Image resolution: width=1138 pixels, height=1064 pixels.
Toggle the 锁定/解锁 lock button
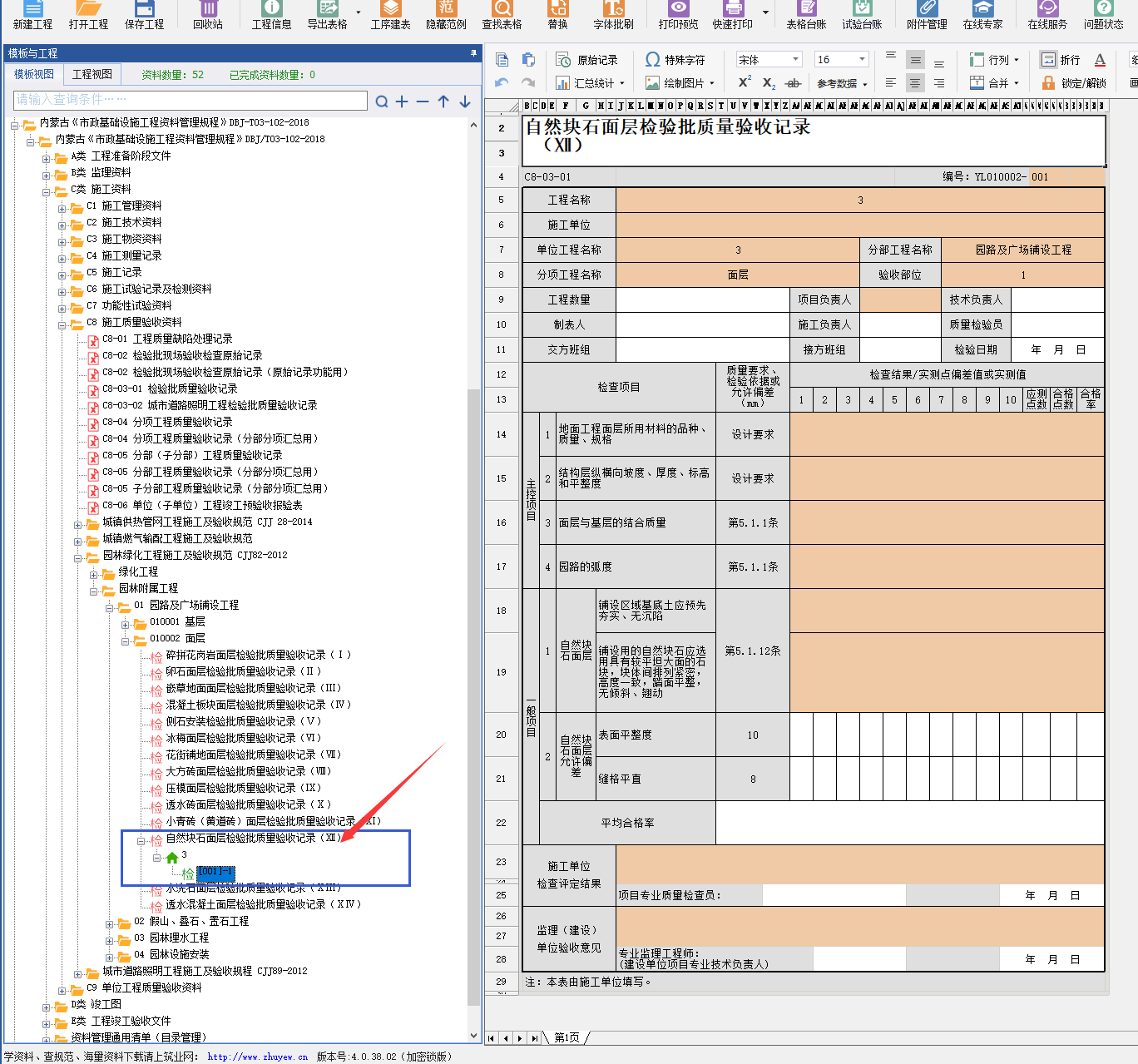point(1074,83)
